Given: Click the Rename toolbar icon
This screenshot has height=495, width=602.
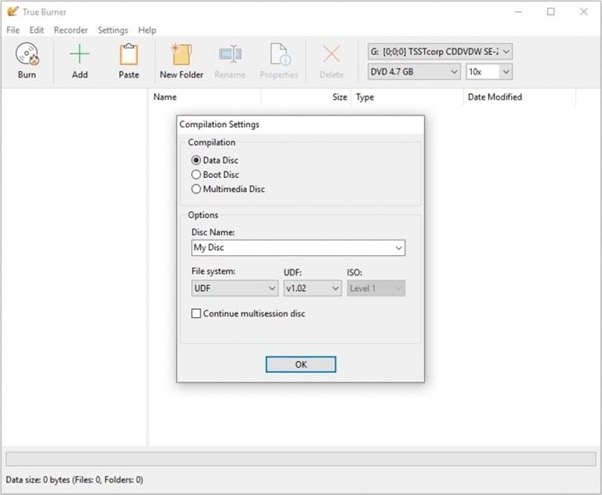Looking at the screenshot, I should (x=230, y=55).
